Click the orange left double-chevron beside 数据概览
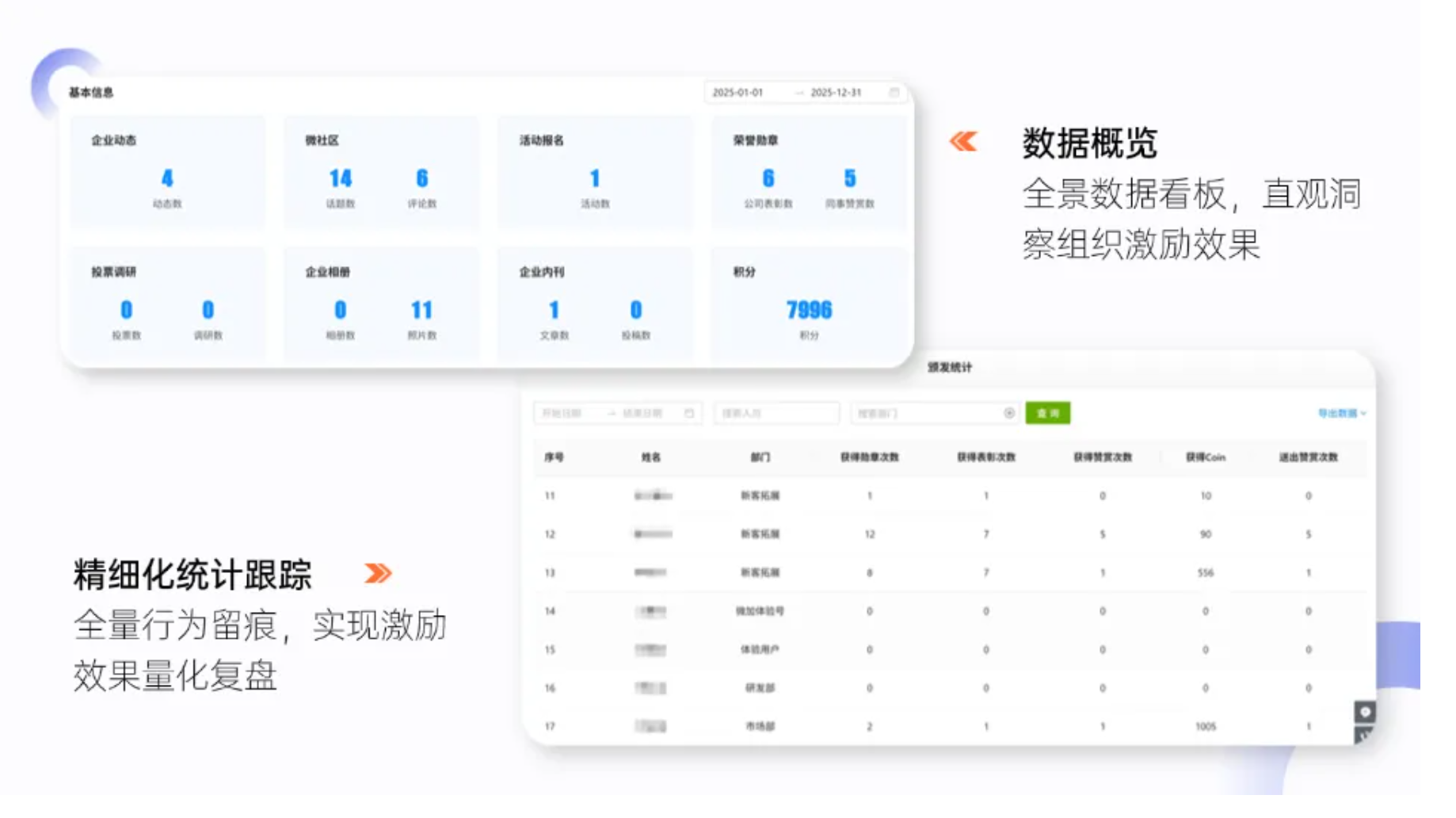The width and height of the screenshot is (1456, 818). 963,142
